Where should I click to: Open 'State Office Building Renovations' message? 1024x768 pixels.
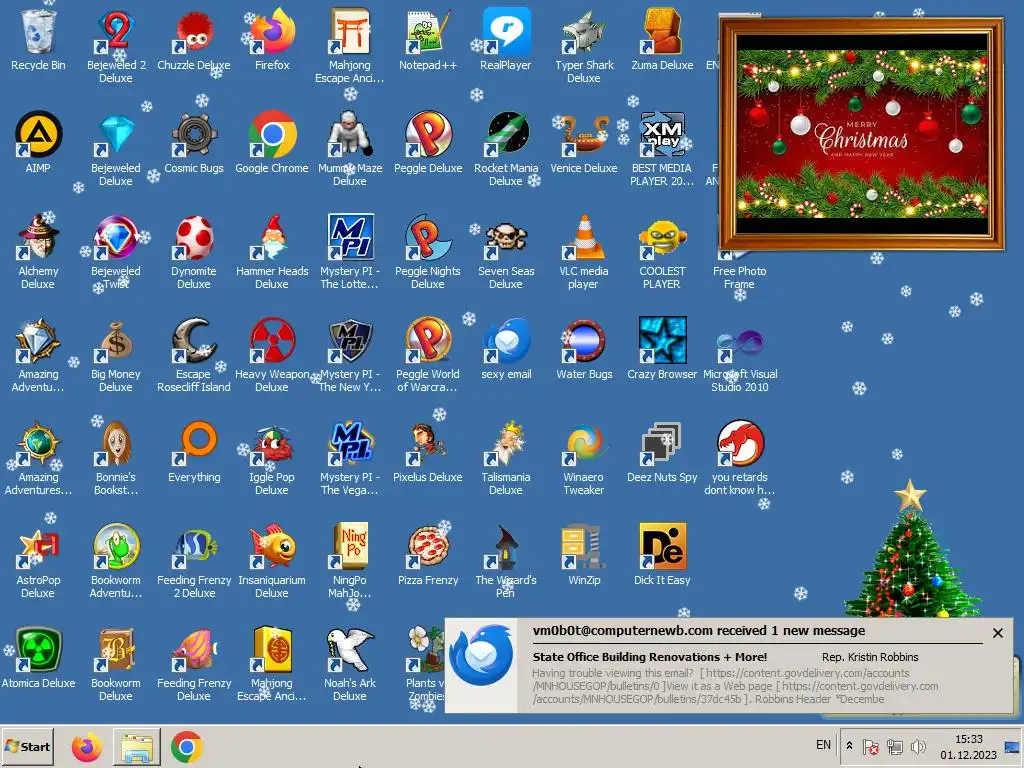(650, 657)
